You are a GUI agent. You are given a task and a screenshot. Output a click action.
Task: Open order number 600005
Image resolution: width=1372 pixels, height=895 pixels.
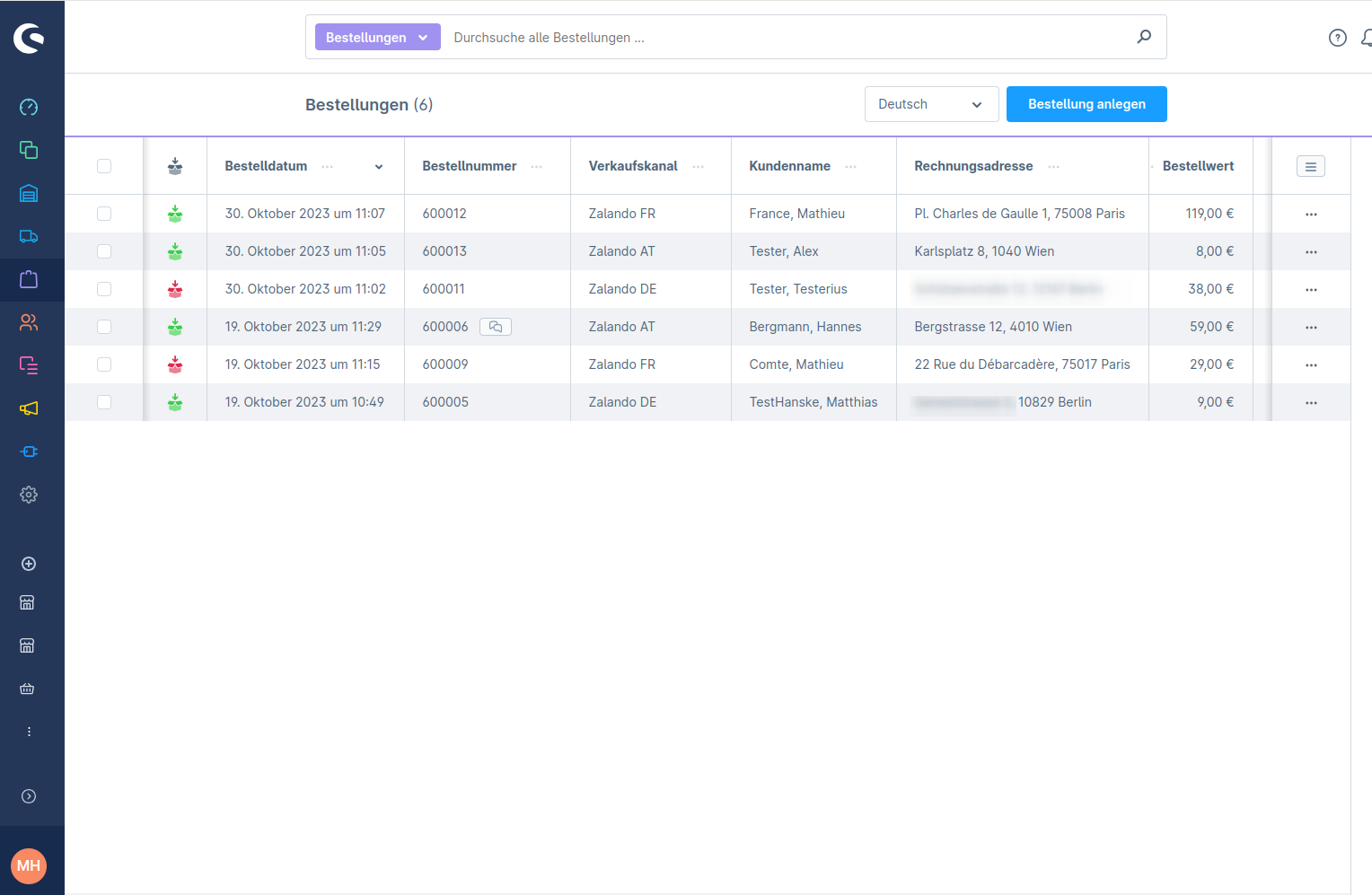point(445,402)
